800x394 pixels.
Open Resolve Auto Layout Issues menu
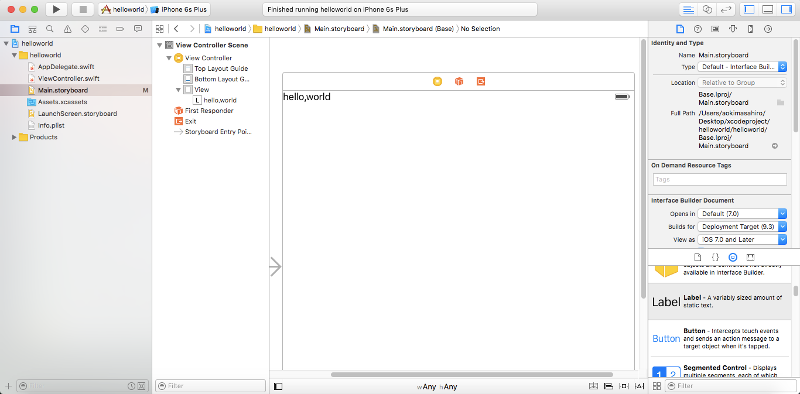(x=638, y=386)
